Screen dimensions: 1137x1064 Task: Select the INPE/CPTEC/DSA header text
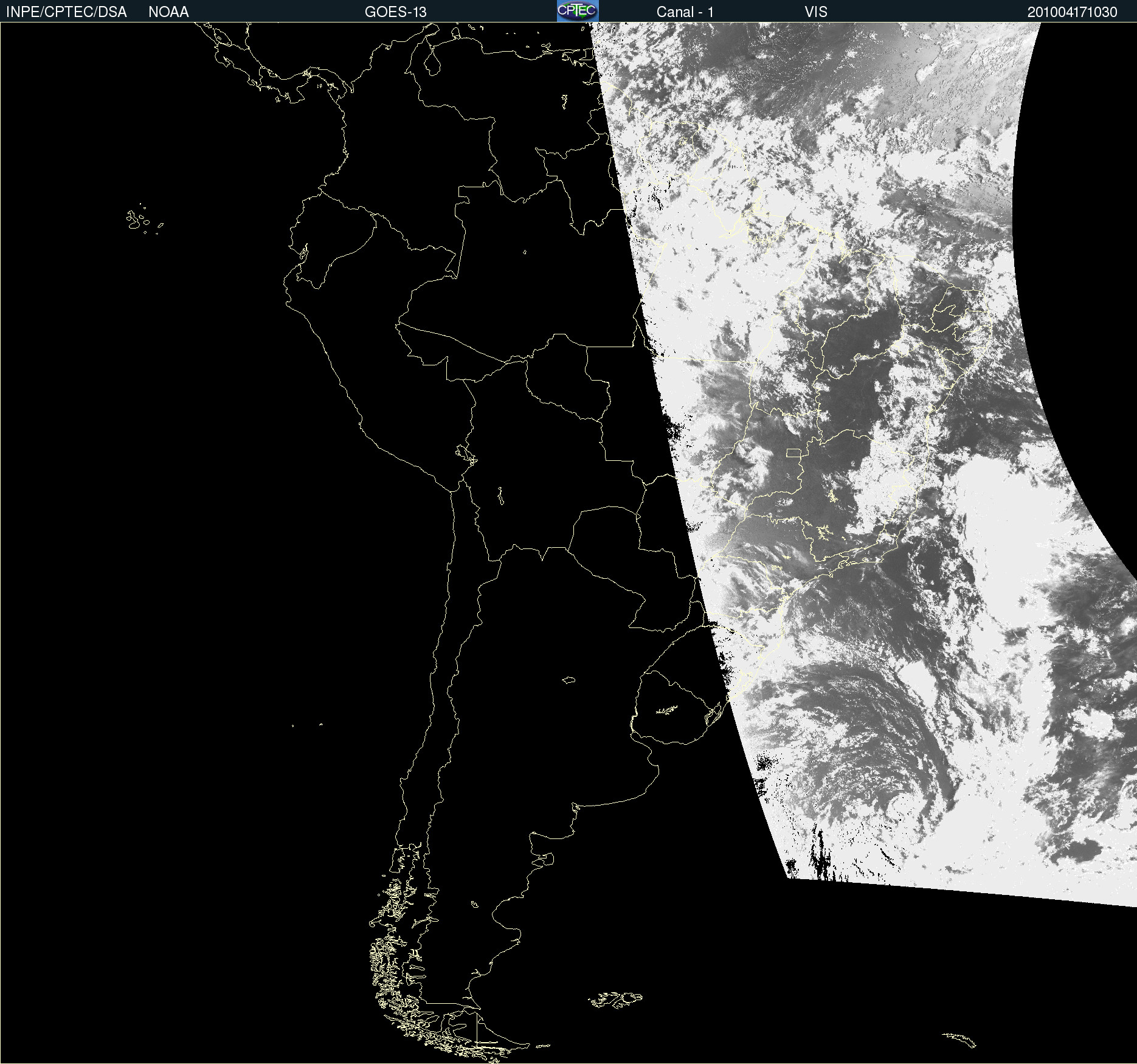tap(66, 12)
